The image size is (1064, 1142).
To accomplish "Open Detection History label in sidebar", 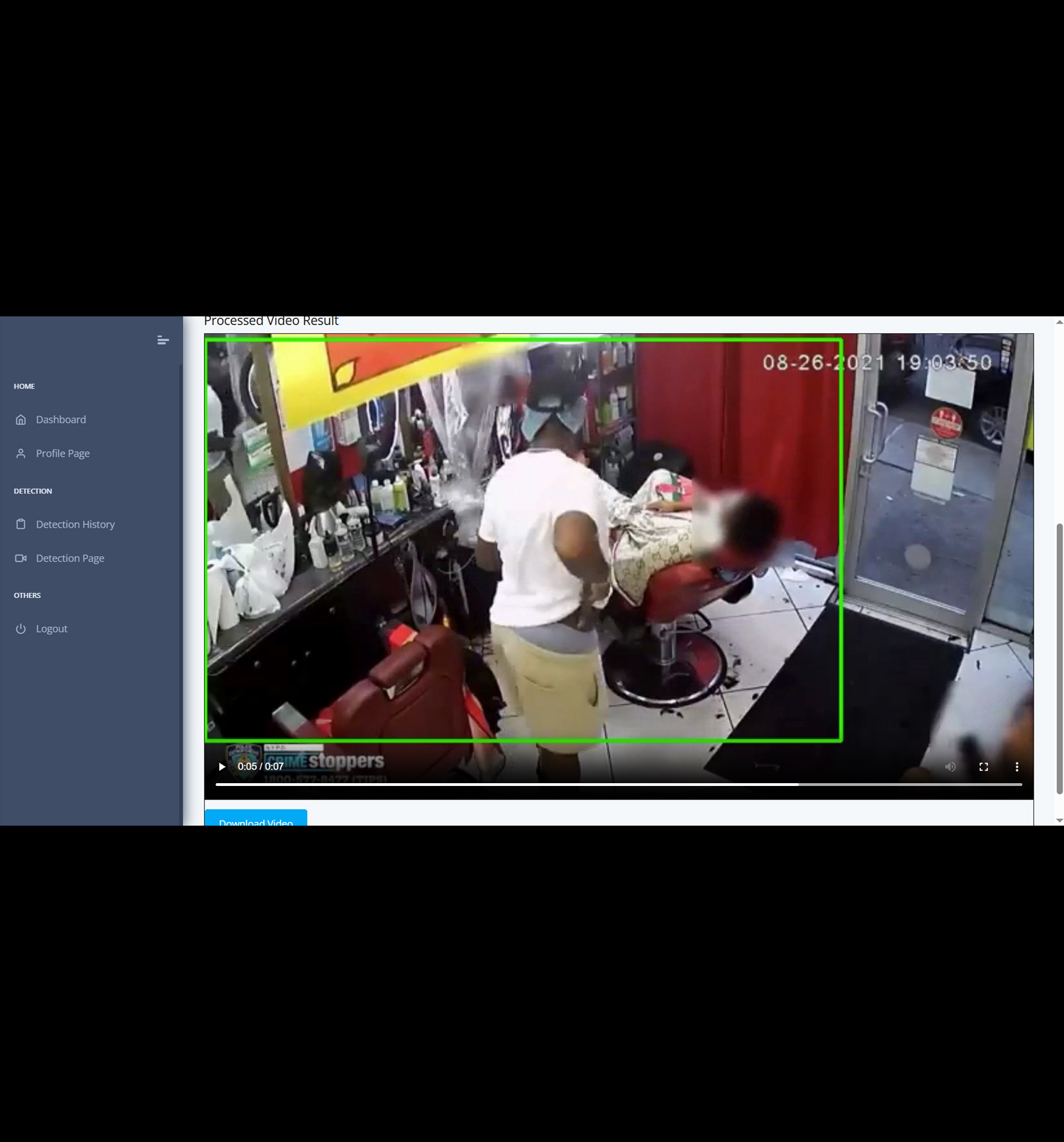I will click(x=75, y=524).
